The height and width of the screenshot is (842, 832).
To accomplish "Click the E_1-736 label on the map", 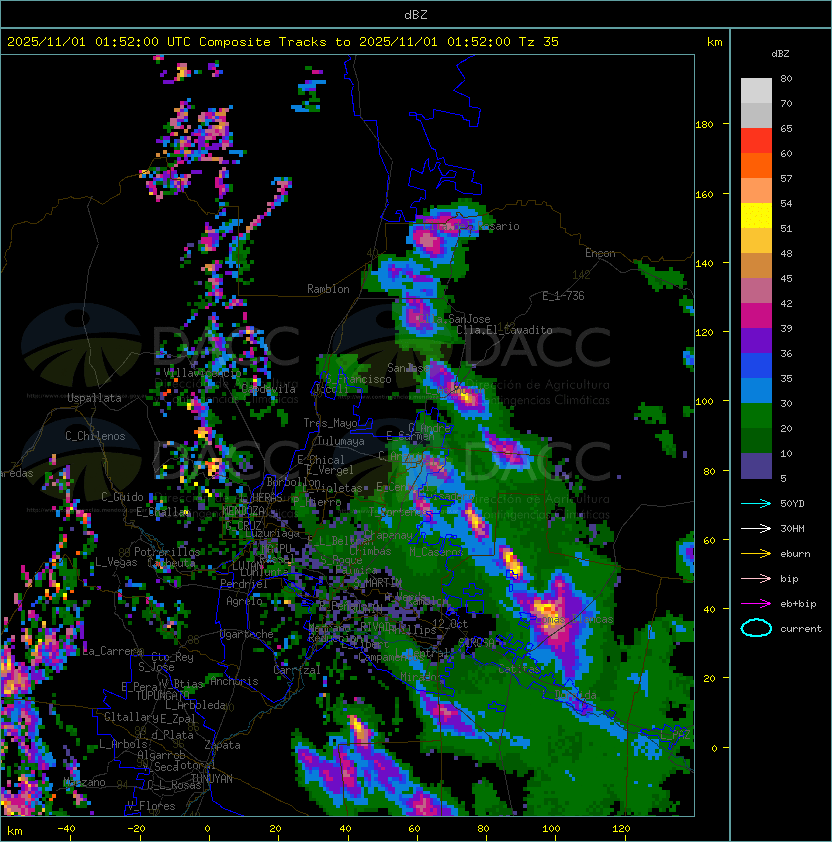I will click(563, 296).
